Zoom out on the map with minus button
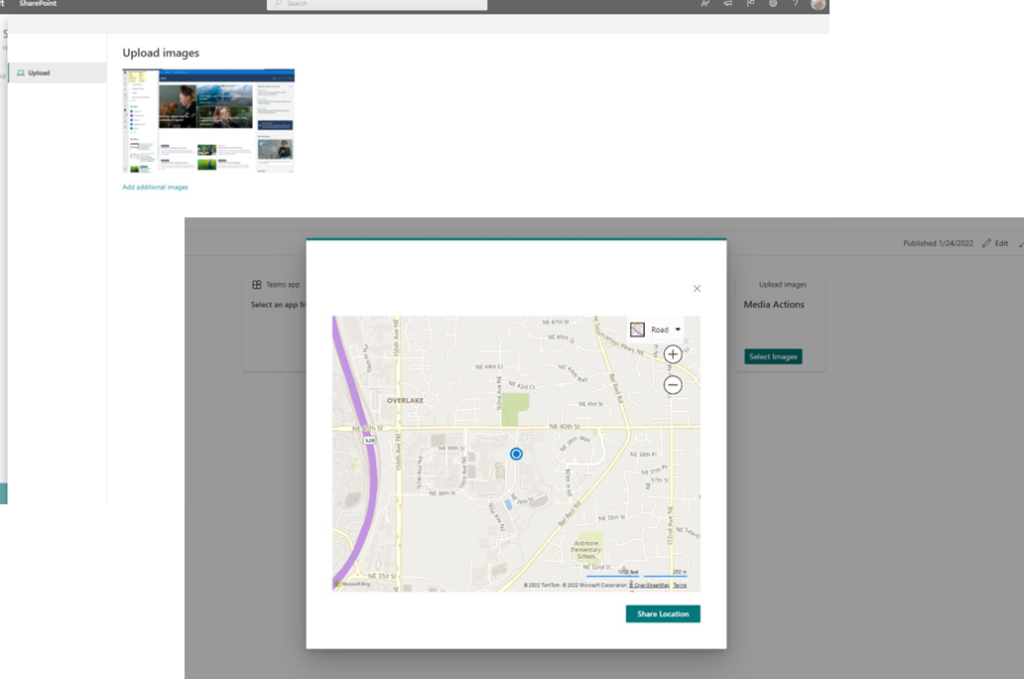The width and height of the screenshot is (1024, 679). pyautogui.click(x=673, y=385)
